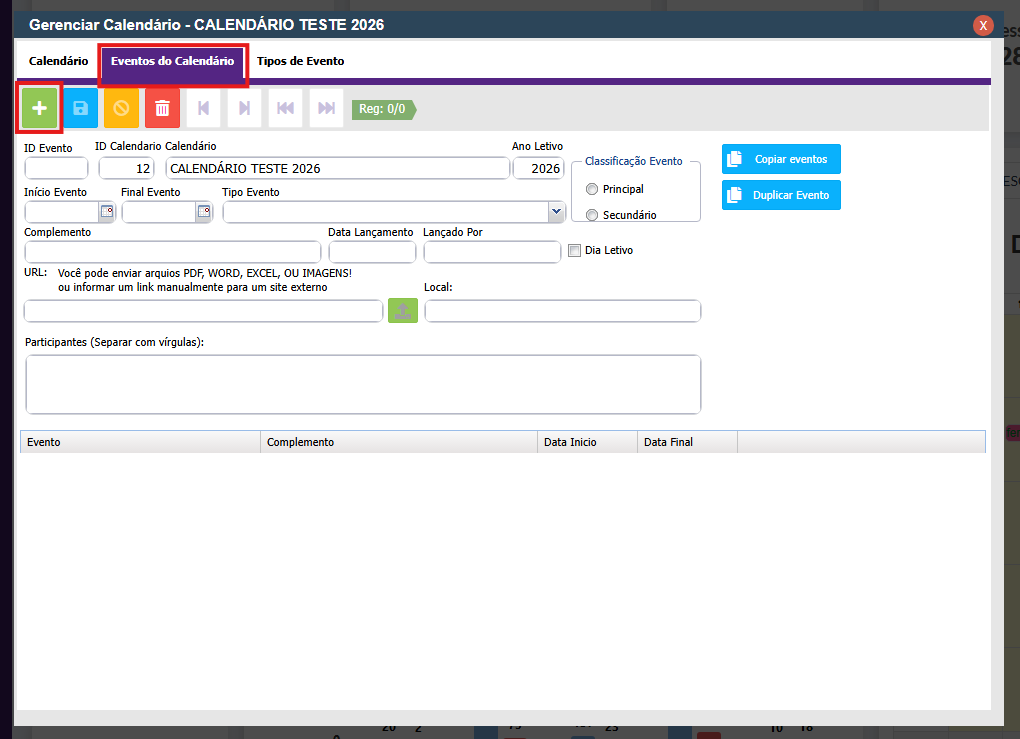1020x739 pixels.
Task: Click the red trash delete icon
Action: click(x=162, y=108)
